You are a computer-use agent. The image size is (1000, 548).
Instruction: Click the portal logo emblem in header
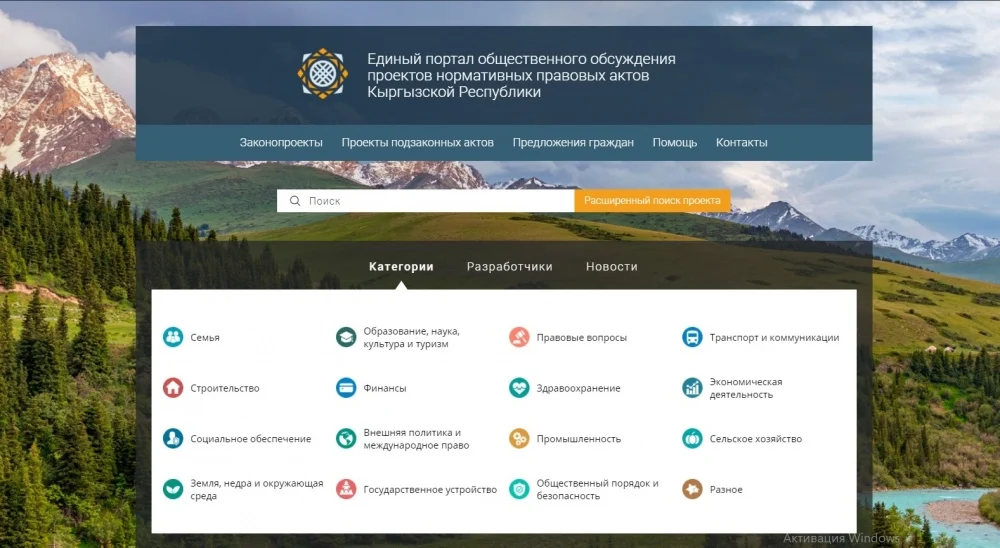323,73
